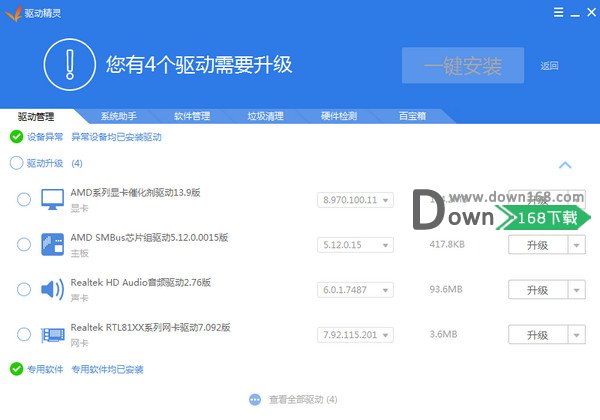Click the 3.6MB size value
The image size is (600, 420).
coord(443,334)
